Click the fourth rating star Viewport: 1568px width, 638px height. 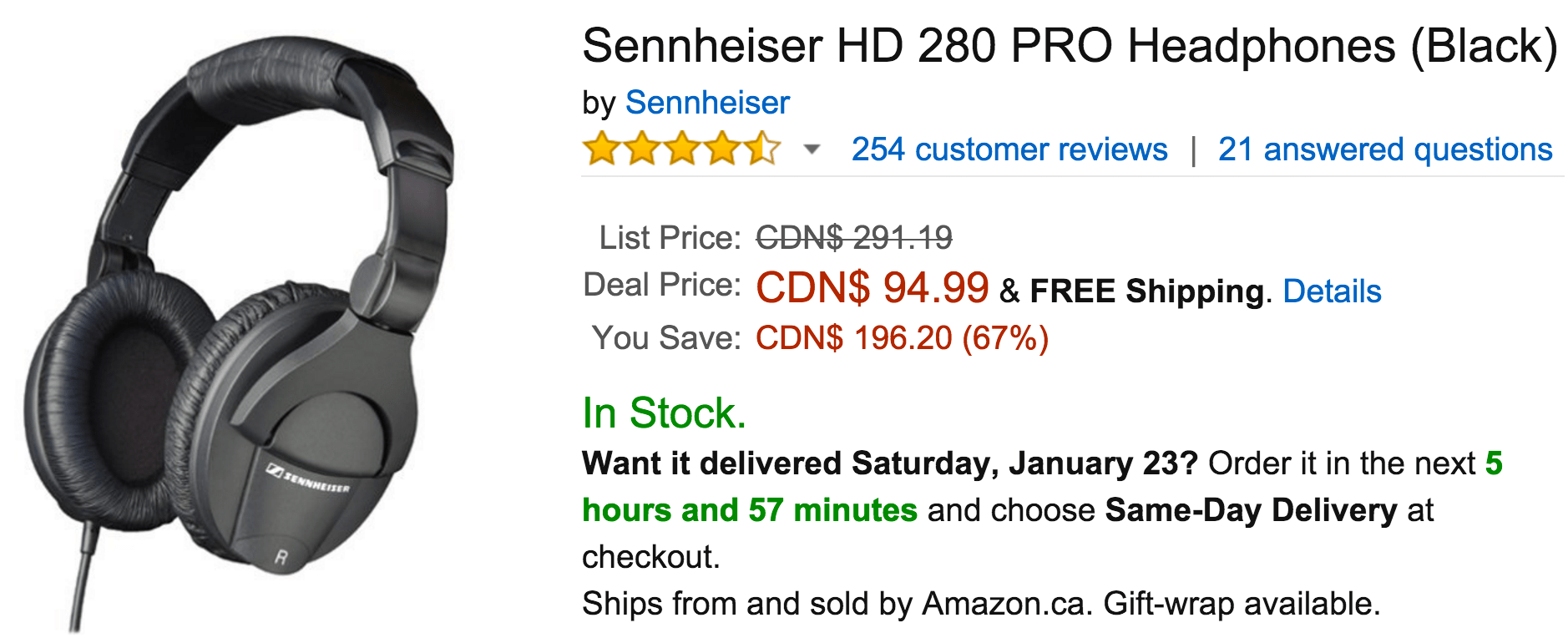coord(723,149)
